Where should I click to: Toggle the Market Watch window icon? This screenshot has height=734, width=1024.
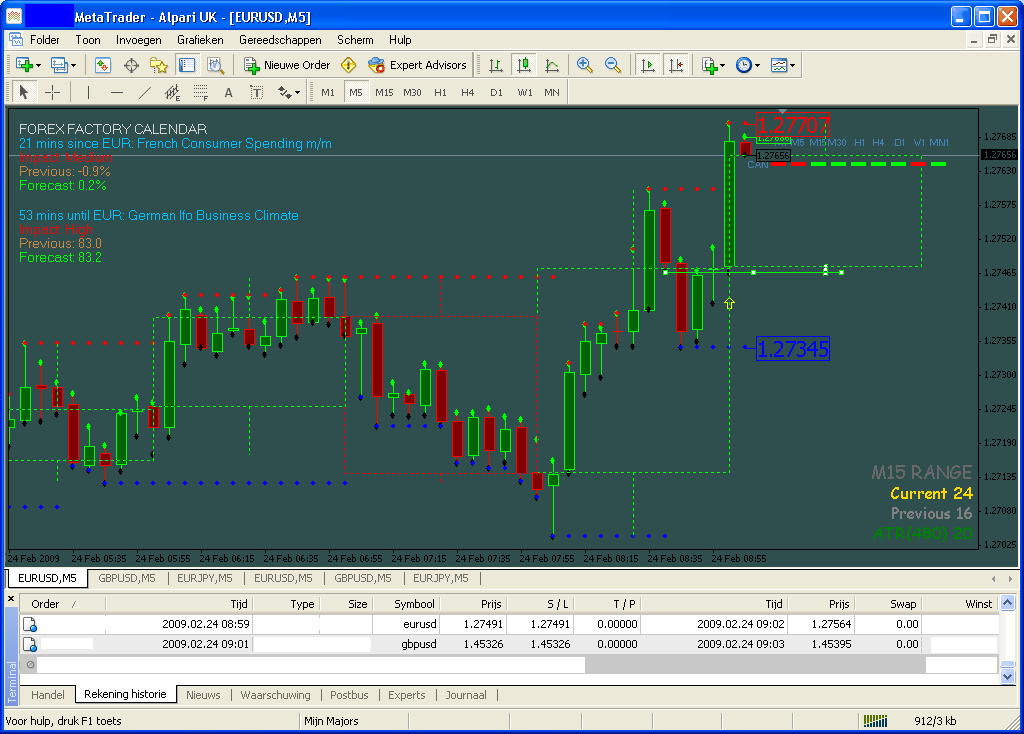[103, 65]
